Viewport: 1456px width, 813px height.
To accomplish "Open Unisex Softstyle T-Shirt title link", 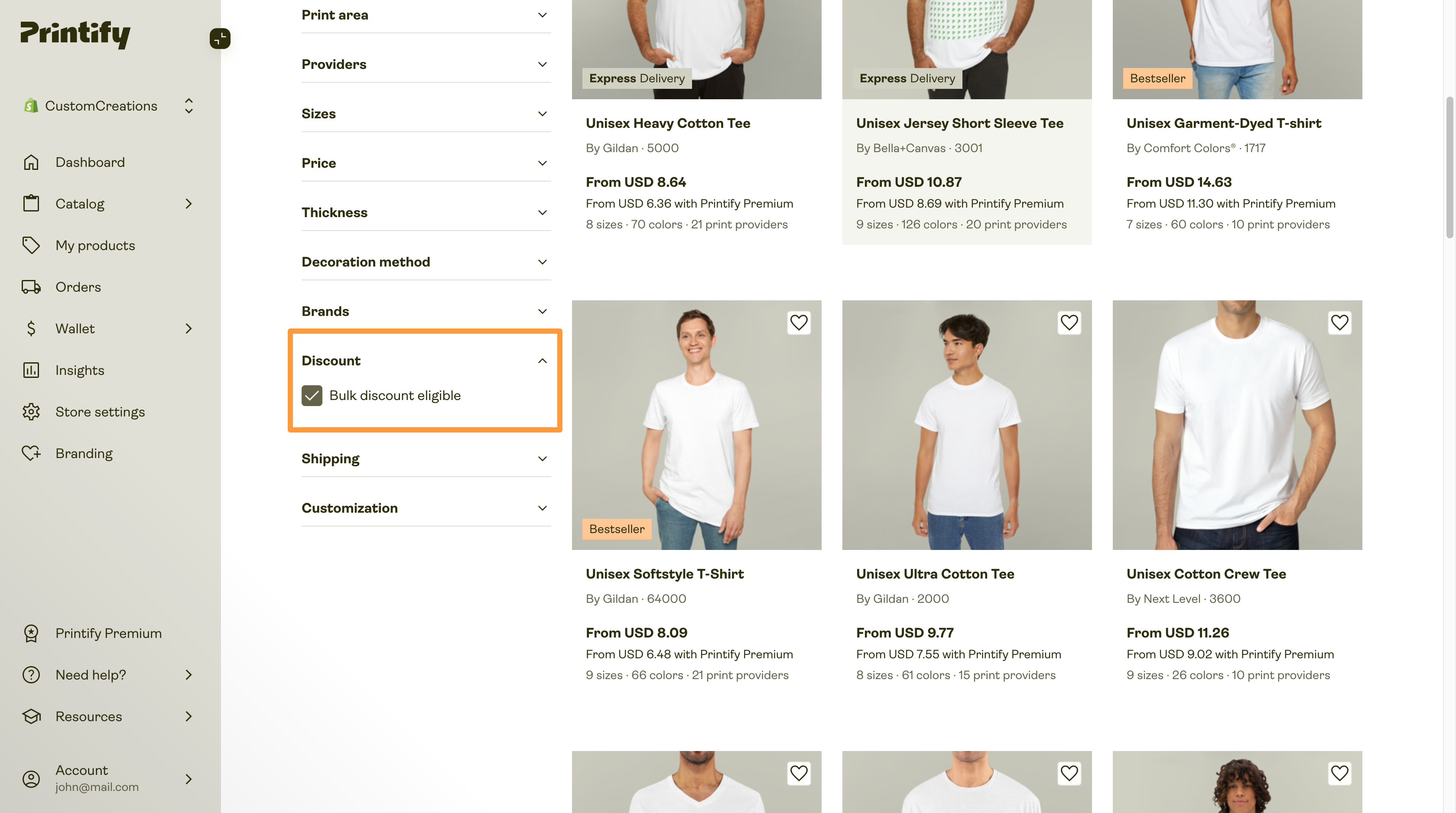I will [665, 574].
